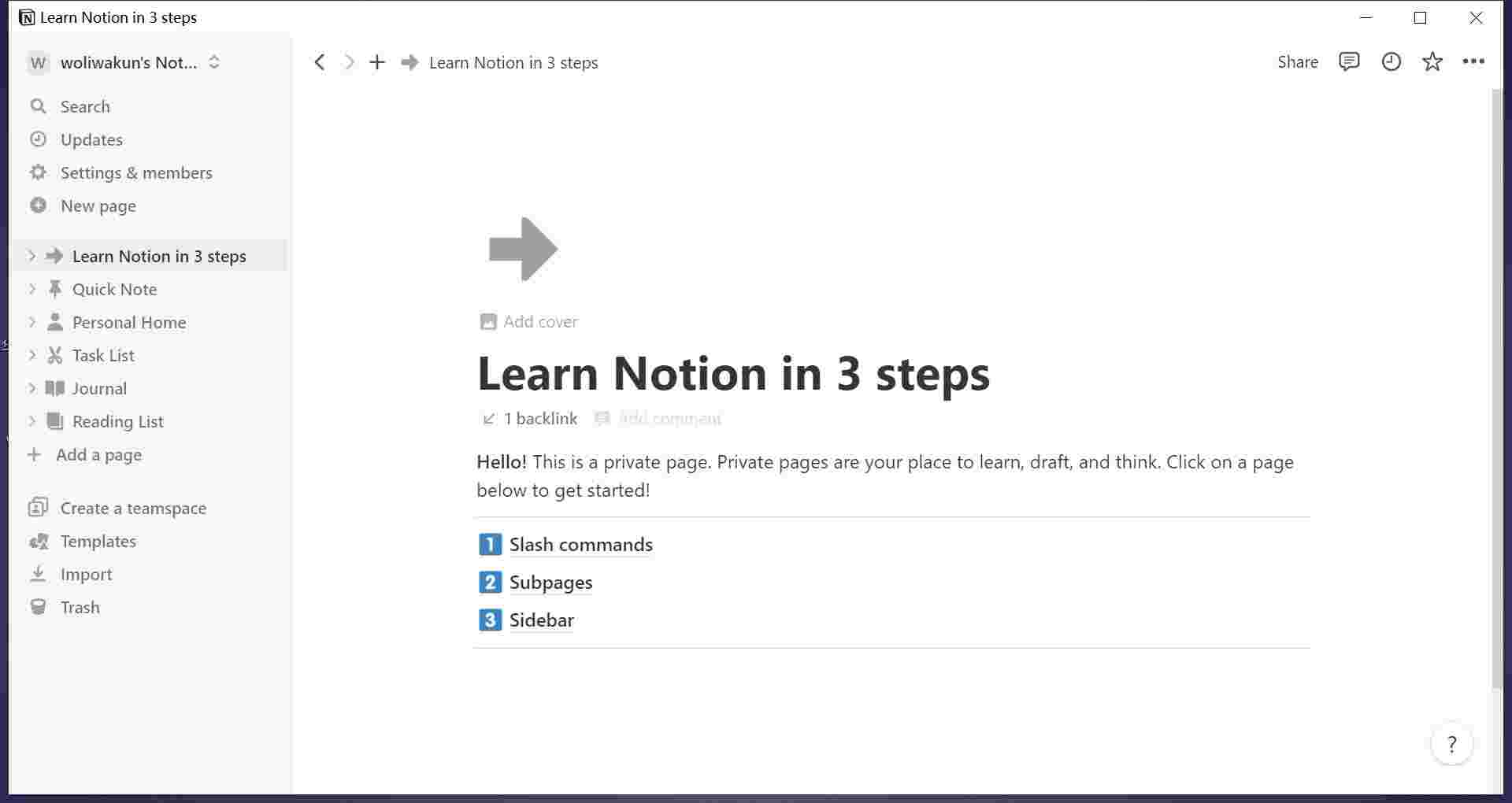Open the help question mark bubble
The image size is (1512, 803).
click(1451, 742)
